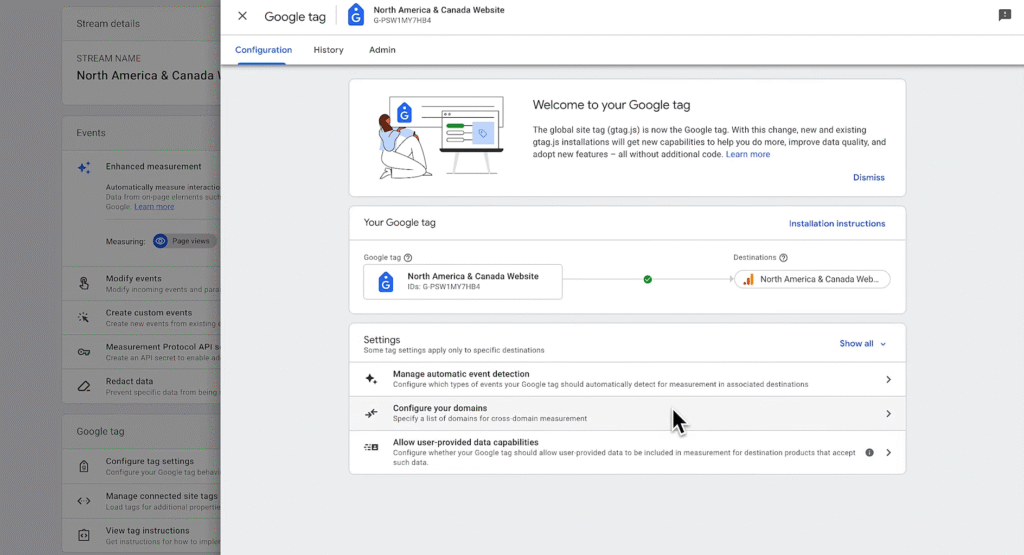Expand chevron for Configure your domains
Image resolution: width=1024 pixels, height=555 pixels.
888,413
